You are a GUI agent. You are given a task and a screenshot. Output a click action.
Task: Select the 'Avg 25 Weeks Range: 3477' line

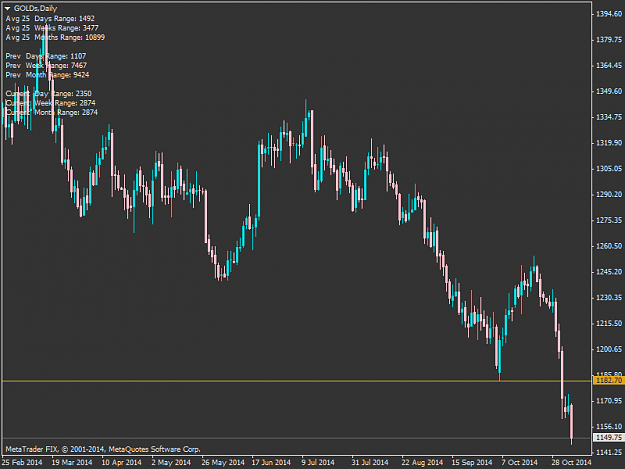[x=52, y=28]
